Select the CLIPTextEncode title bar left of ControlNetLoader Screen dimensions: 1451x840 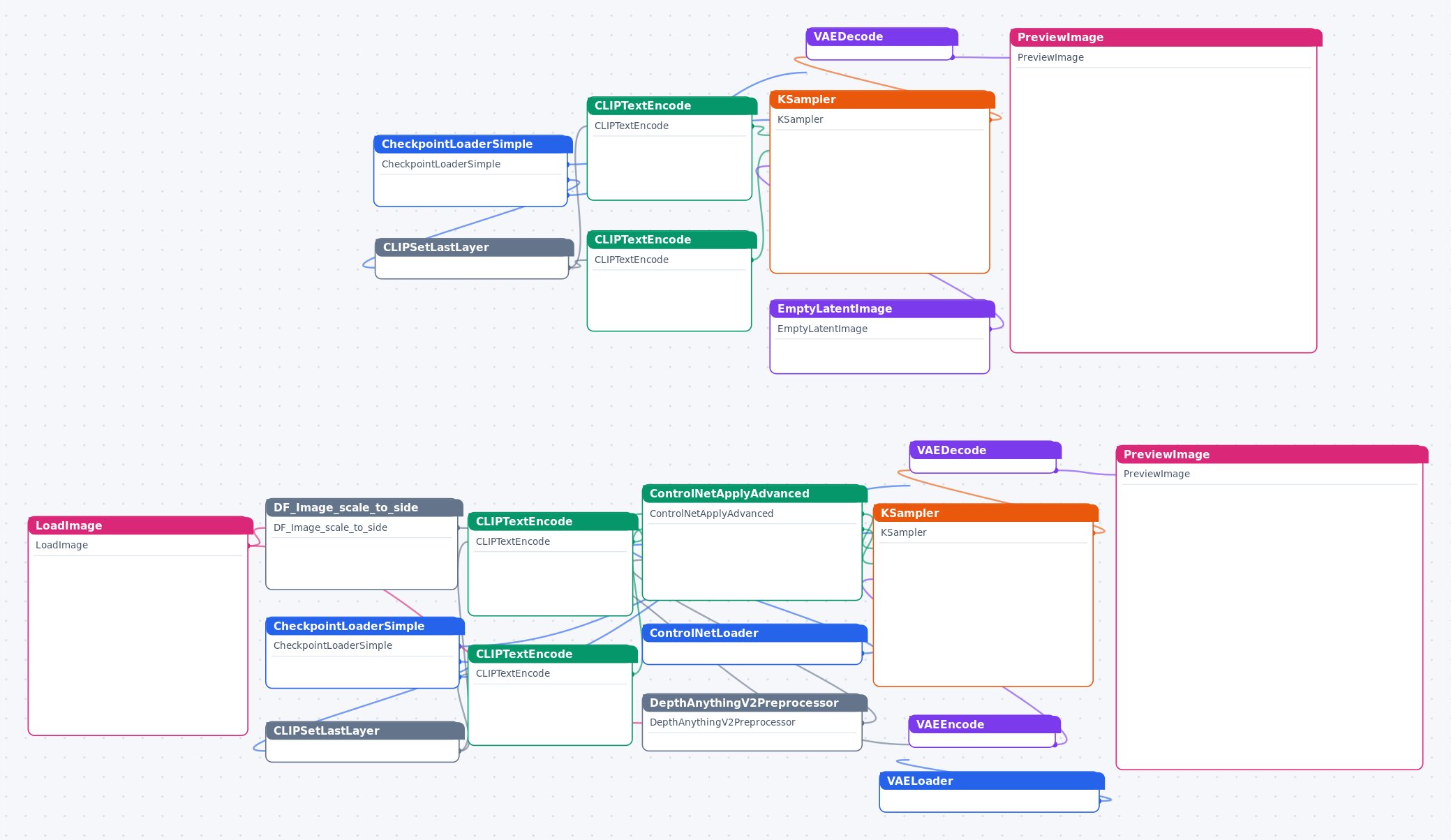pyautogui.click(x=553, y=654)
